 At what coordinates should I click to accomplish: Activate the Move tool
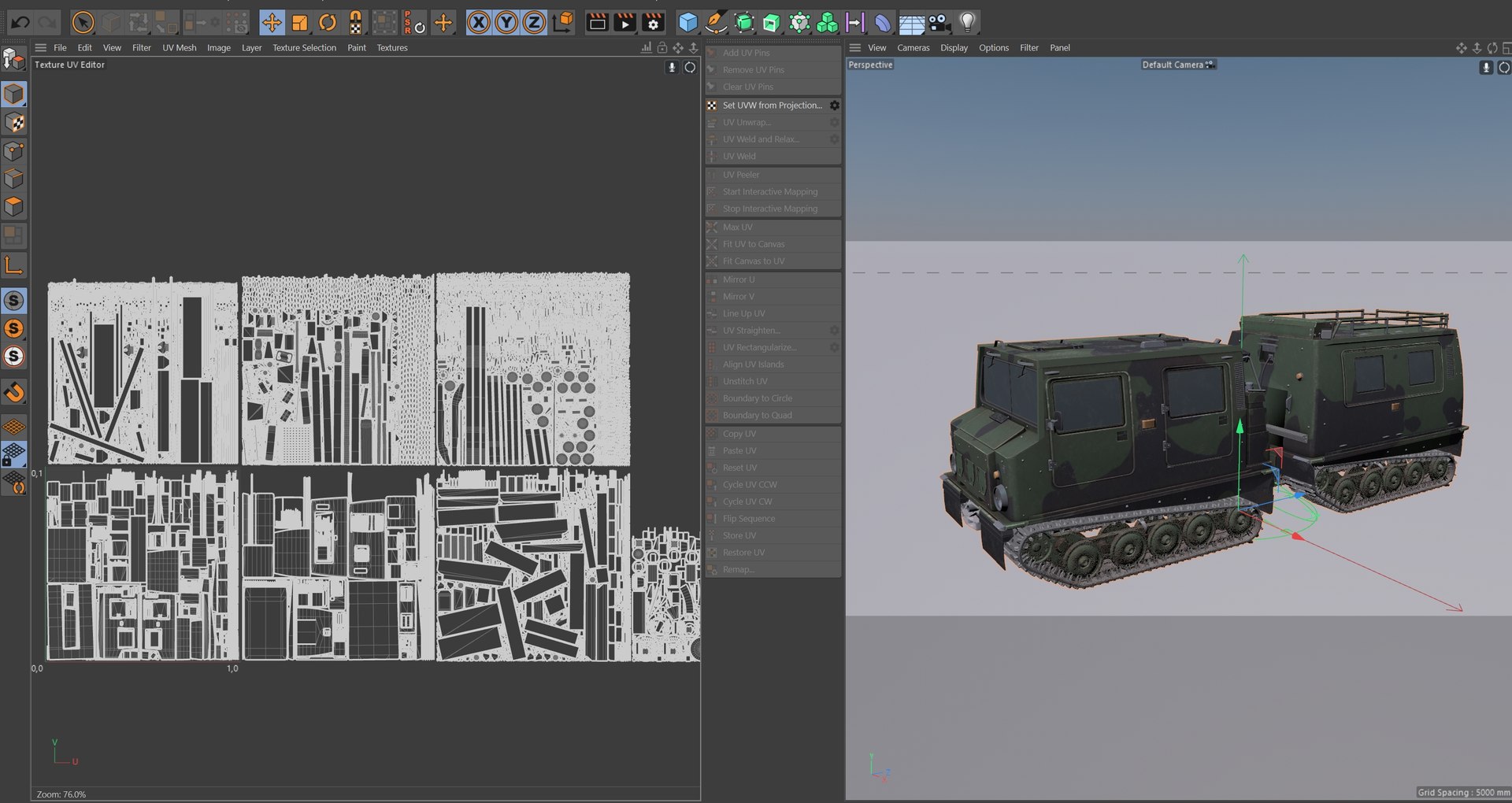[x=272, y=23]
